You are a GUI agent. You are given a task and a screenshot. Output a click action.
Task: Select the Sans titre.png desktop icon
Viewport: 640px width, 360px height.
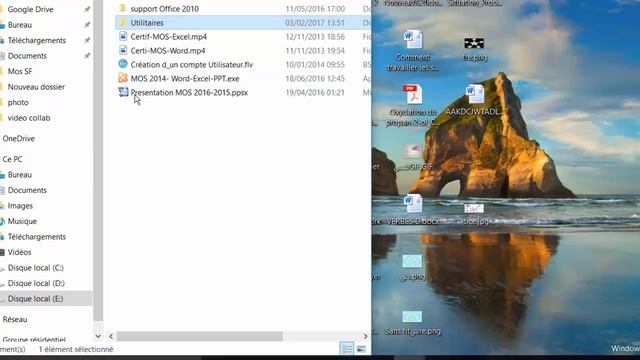(412, 317)
